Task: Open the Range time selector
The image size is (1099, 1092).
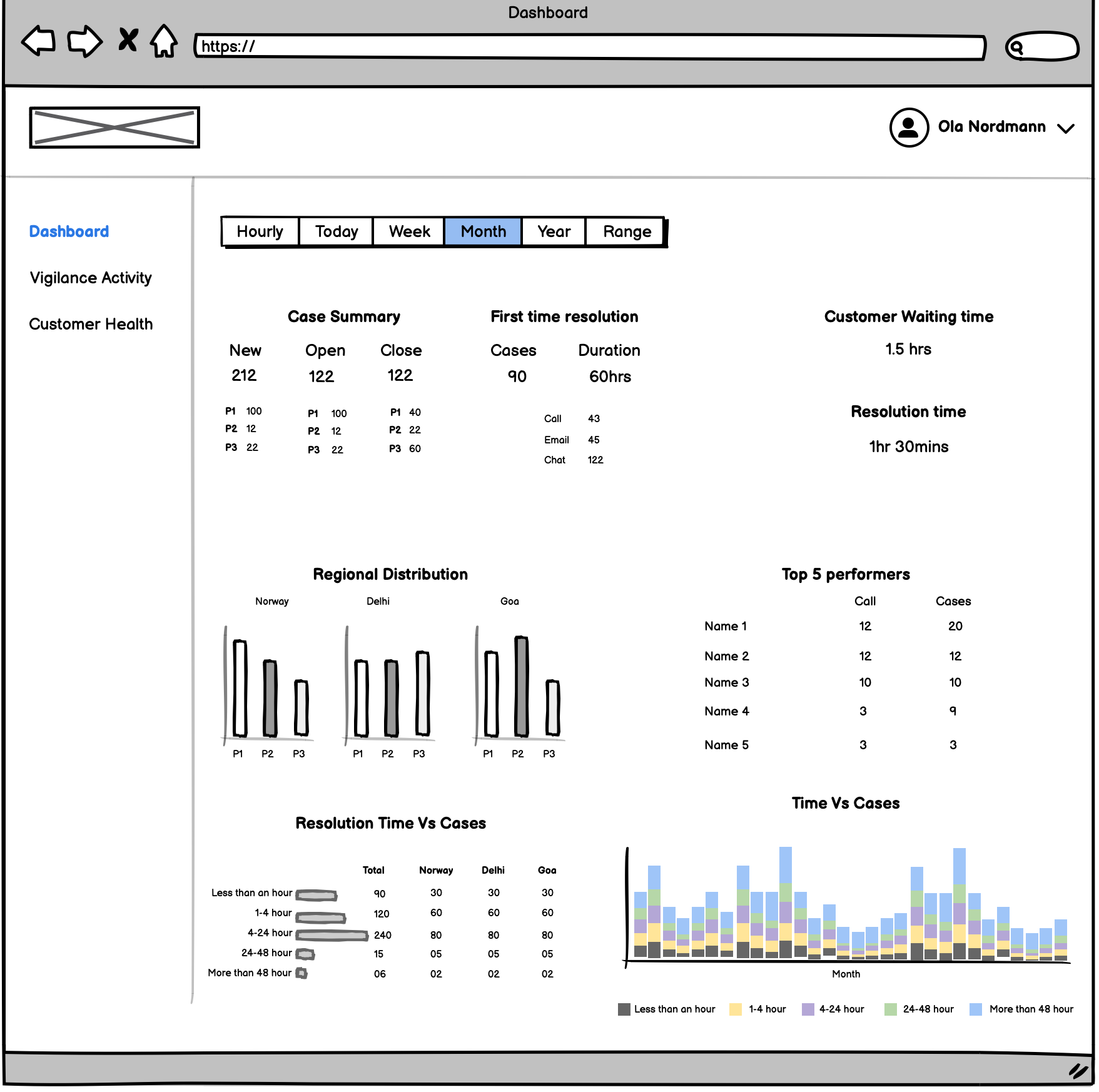Action: tap(627, 232)
